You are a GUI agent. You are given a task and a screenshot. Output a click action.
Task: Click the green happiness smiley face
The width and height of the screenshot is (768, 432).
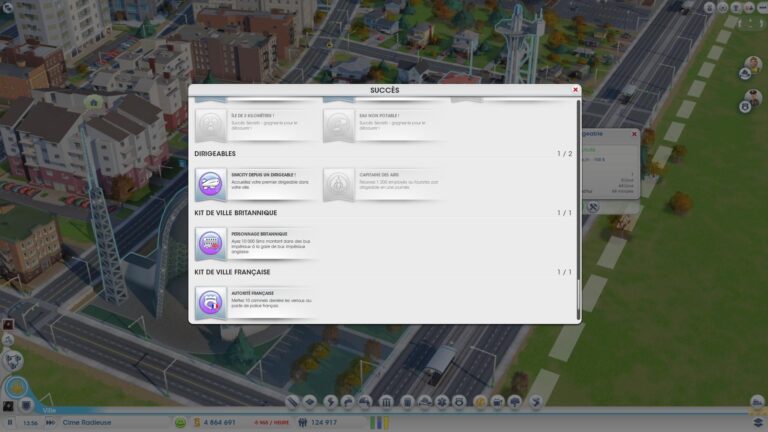coord(180,422)
